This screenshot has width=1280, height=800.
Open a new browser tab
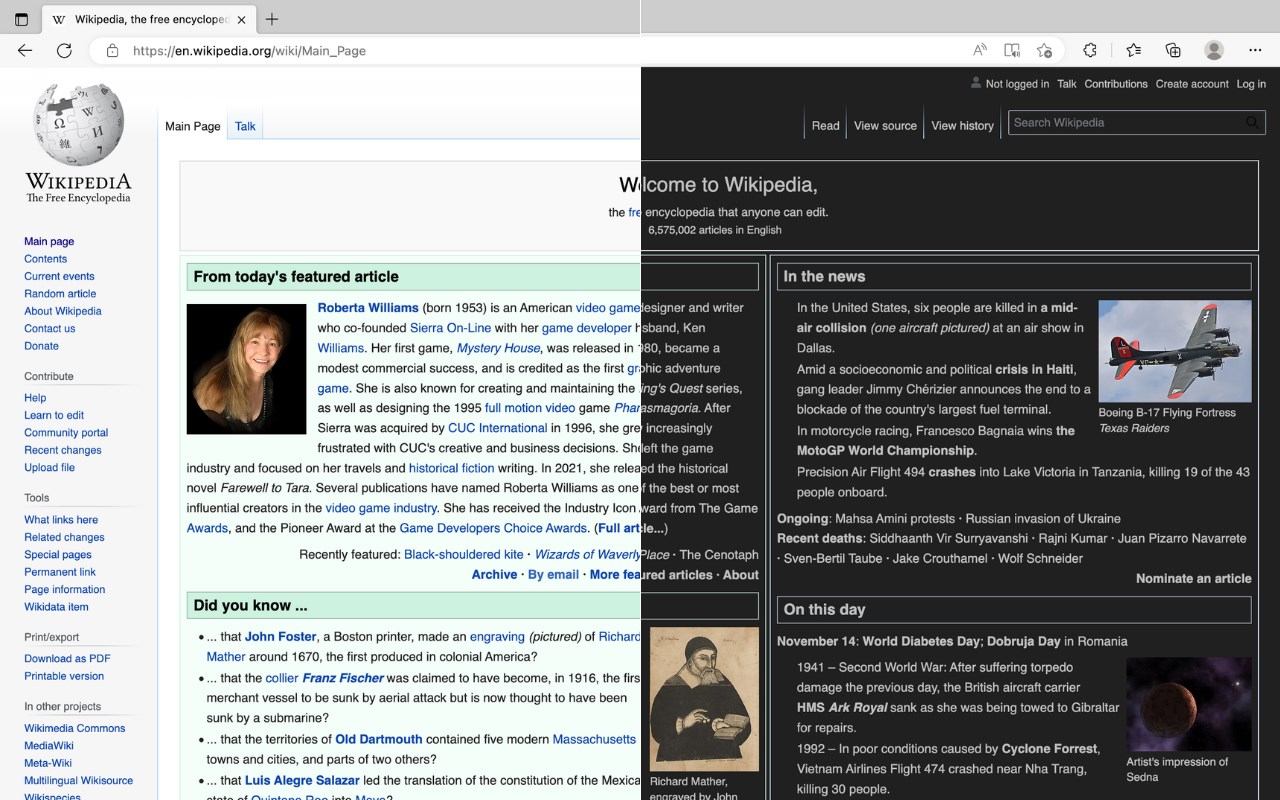(272, 19)
